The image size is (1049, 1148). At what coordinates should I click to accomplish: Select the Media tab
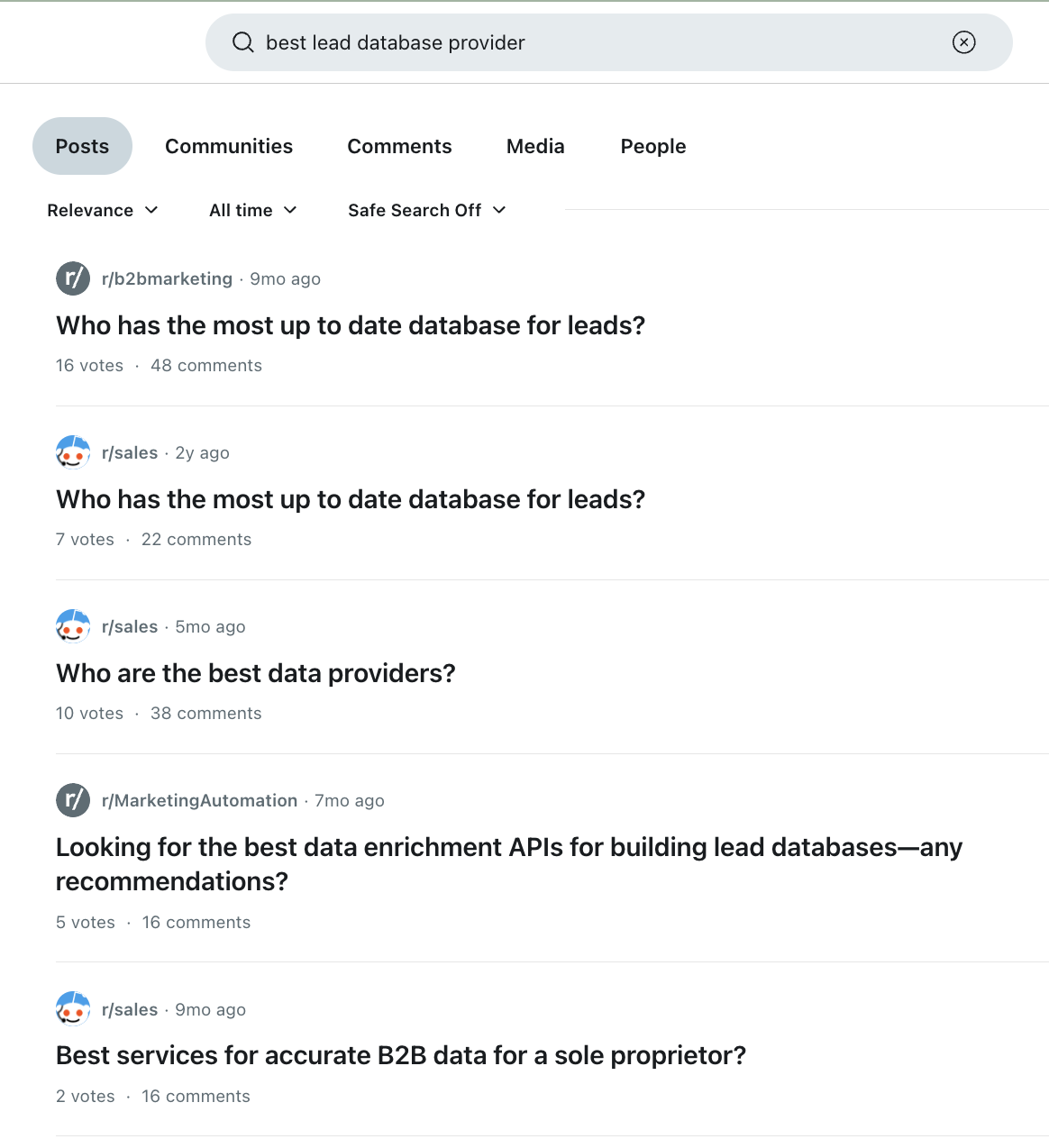[x=535, y=146]
